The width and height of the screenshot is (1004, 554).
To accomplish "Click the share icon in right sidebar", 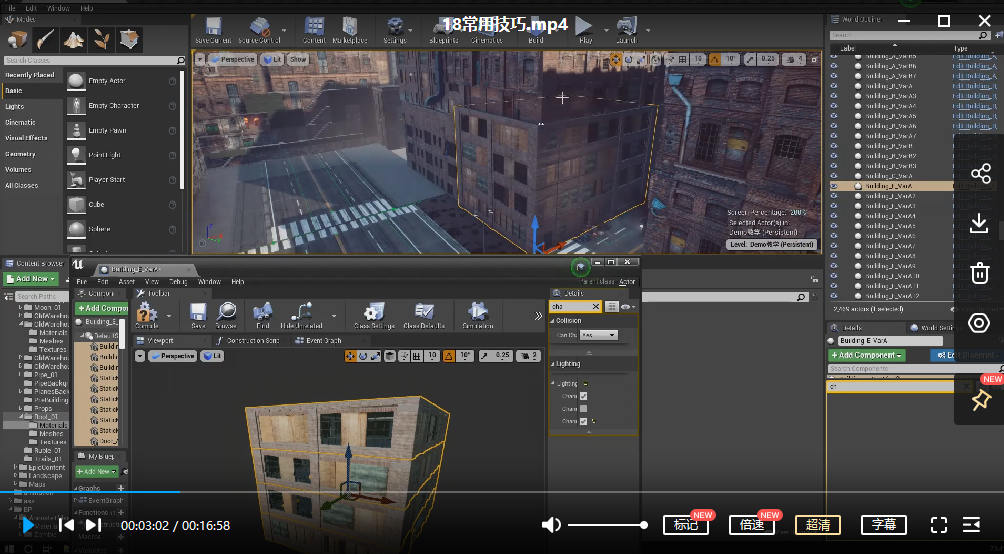I will [x=979, y=175].
